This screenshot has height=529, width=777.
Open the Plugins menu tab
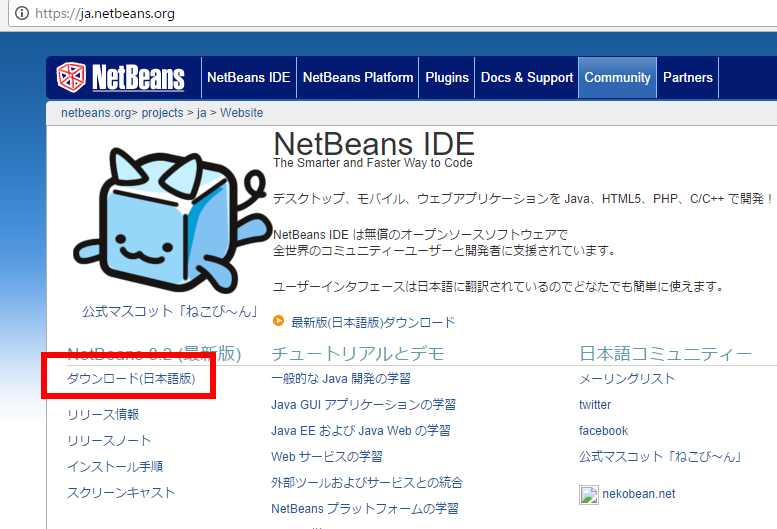(x=447, y=78)
